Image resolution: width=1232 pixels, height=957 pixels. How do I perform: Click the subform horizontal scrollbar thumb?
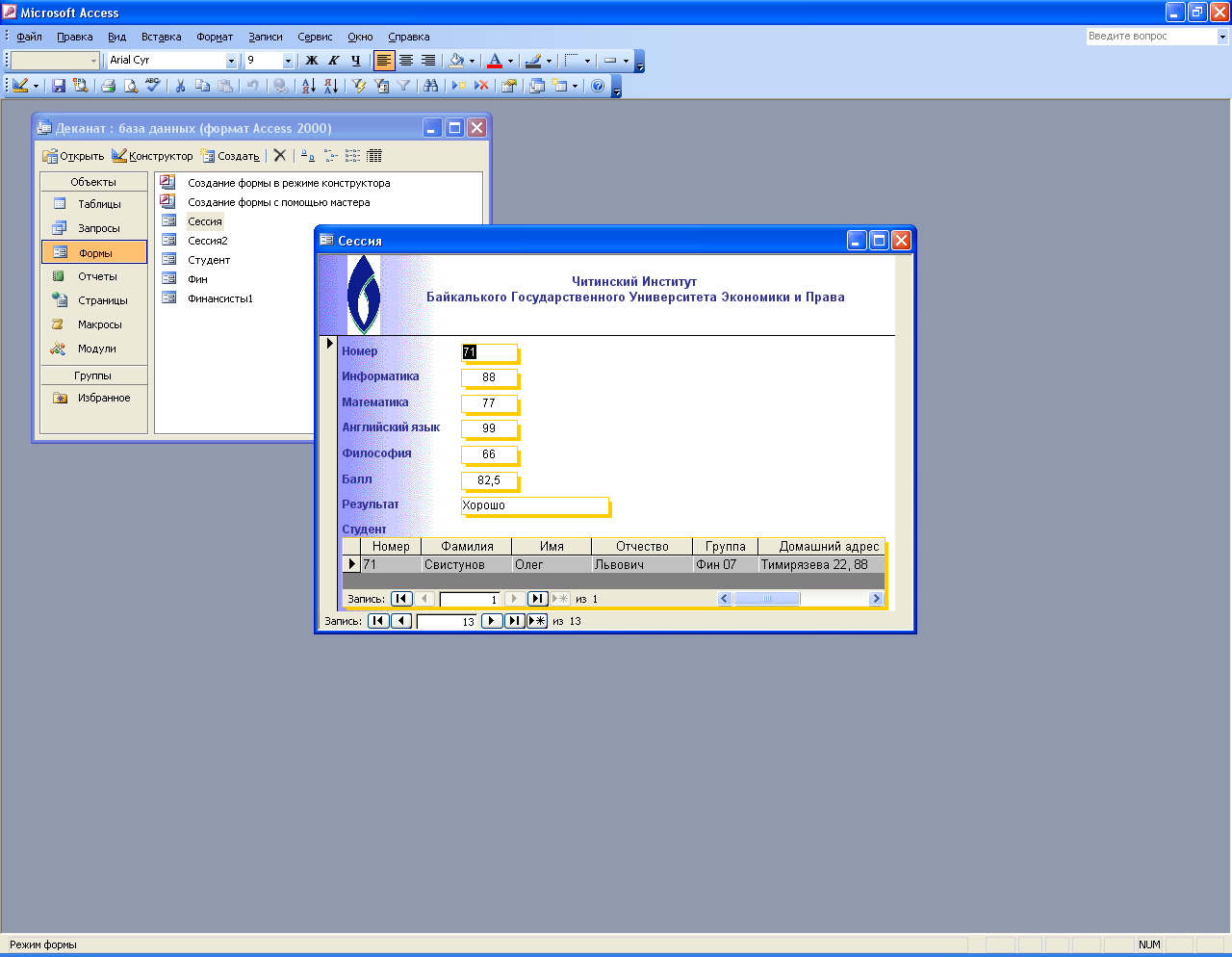pos(767,599)
